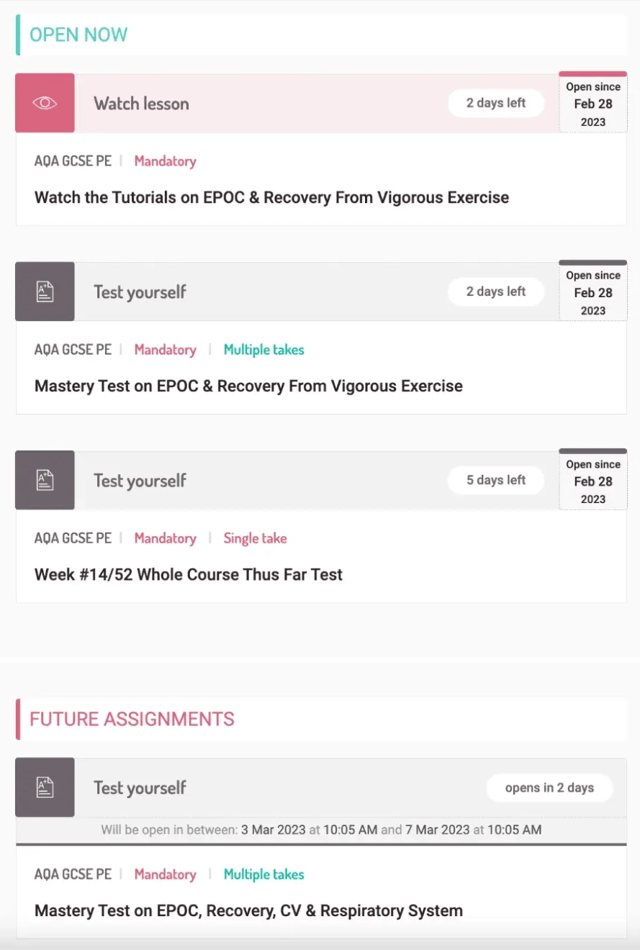Select the FUTURE ASSIGNMENTS section heading

131,719
